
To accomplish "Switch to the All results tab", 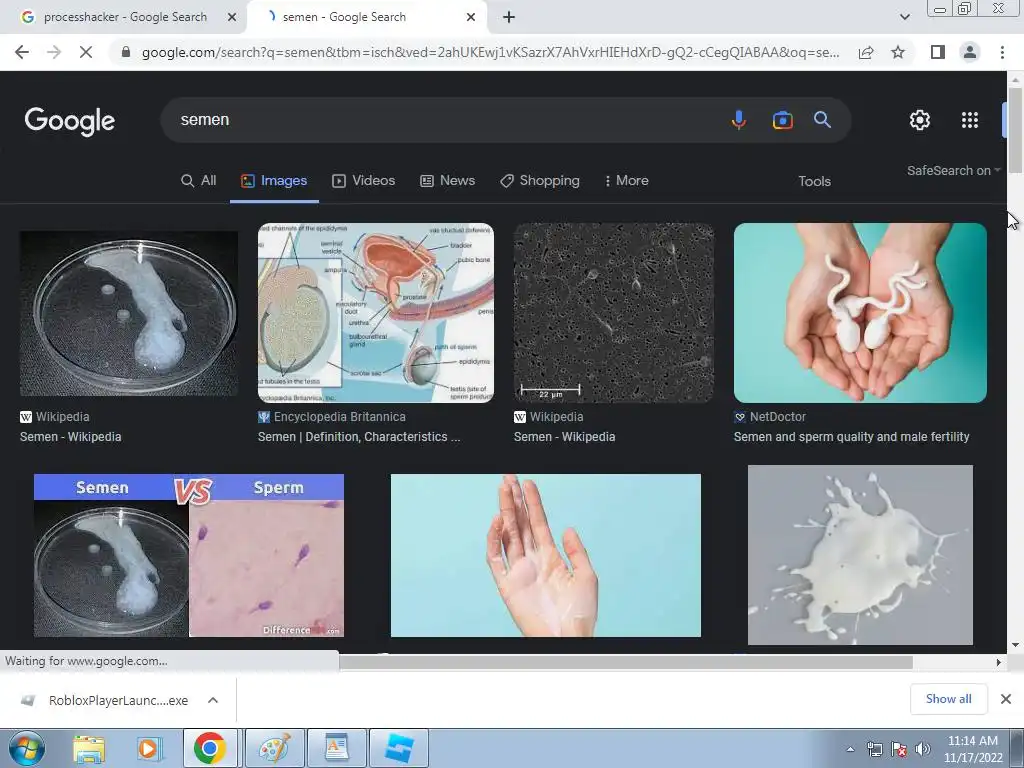I will click(x=199, y=181).
